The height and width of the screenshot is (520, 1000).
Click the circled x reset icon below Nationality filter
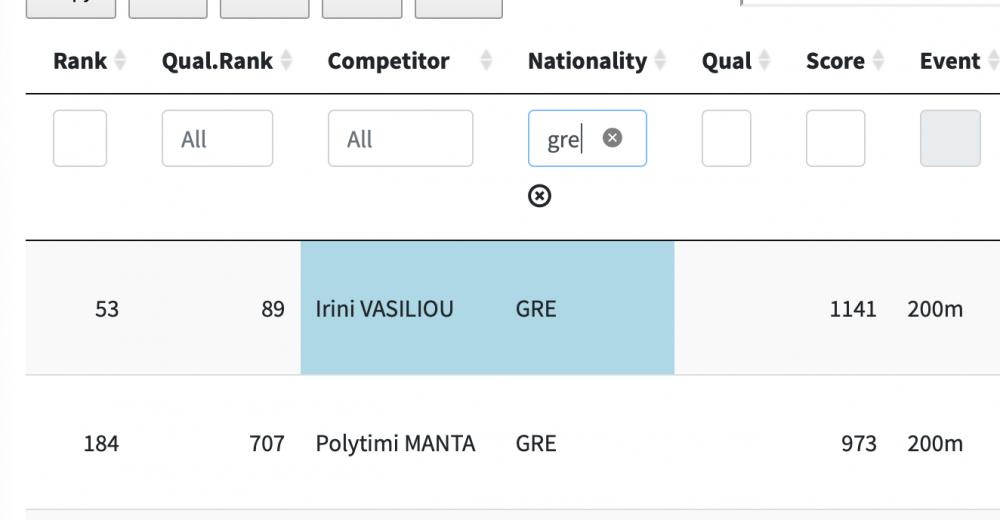(x=539, y=196)
